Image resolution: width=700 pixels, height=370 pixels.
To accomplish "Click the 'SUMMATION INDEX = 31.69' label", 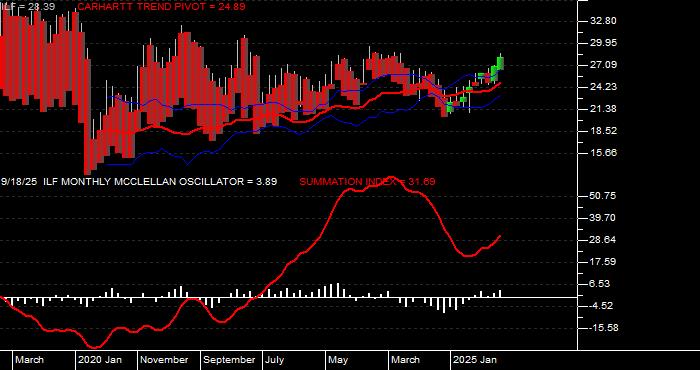I will [x=367, y=182].
